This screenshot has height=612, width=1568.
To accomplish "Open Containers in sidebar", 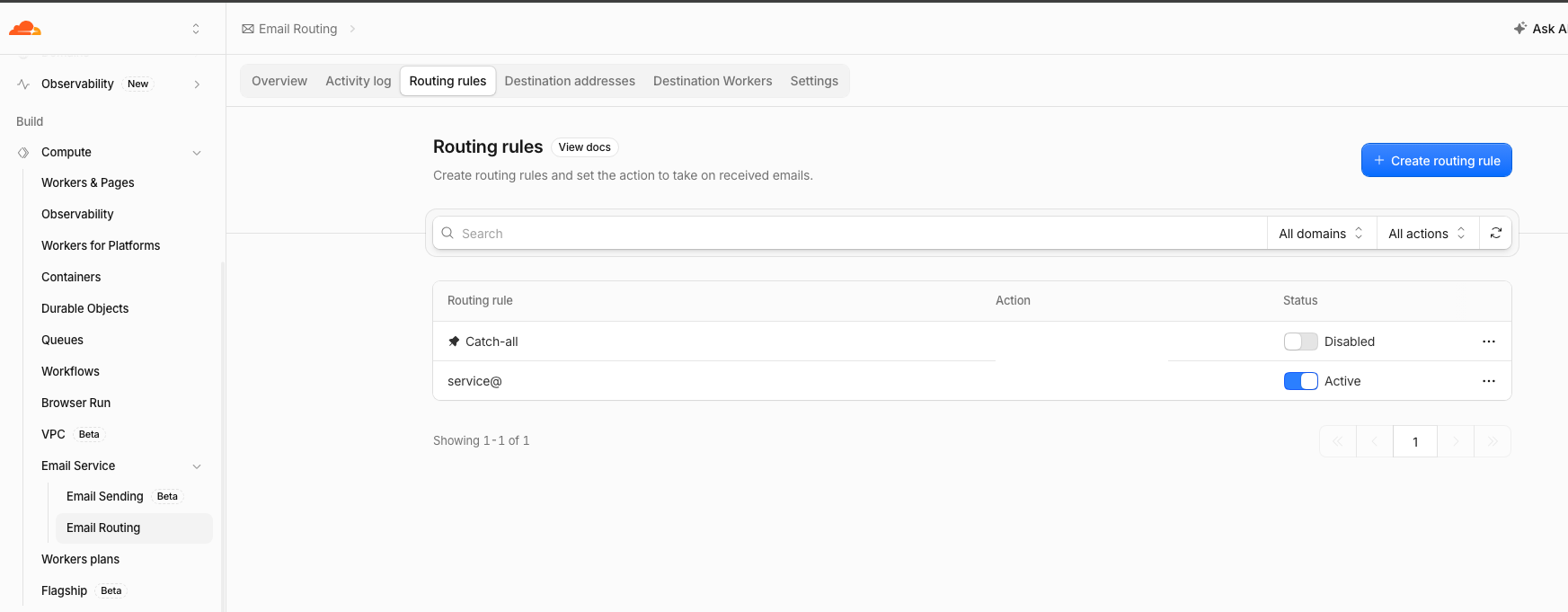I will coord(71,277).
